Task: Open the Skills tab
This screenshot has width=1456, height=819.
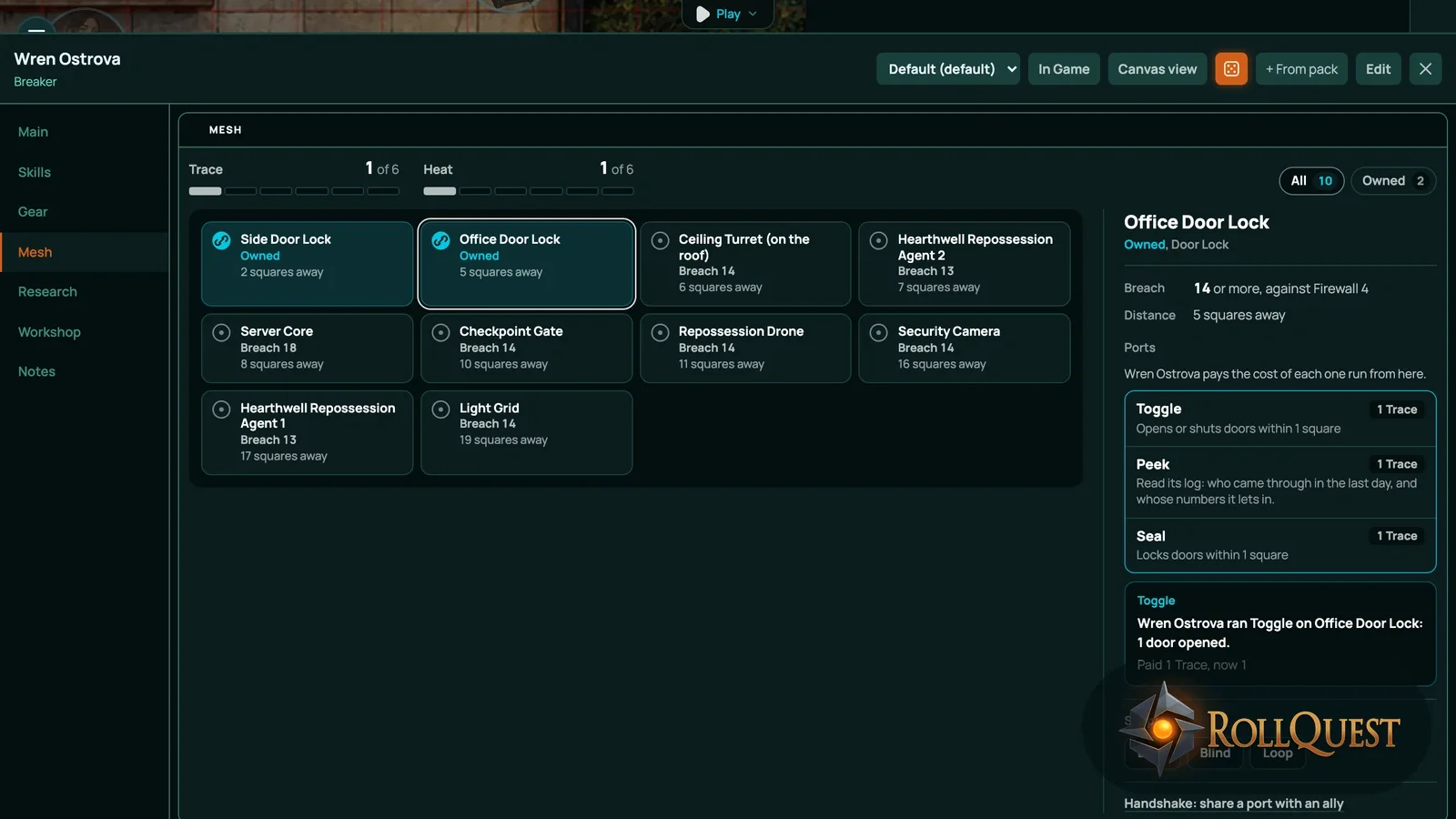Action: click(84, 172)
